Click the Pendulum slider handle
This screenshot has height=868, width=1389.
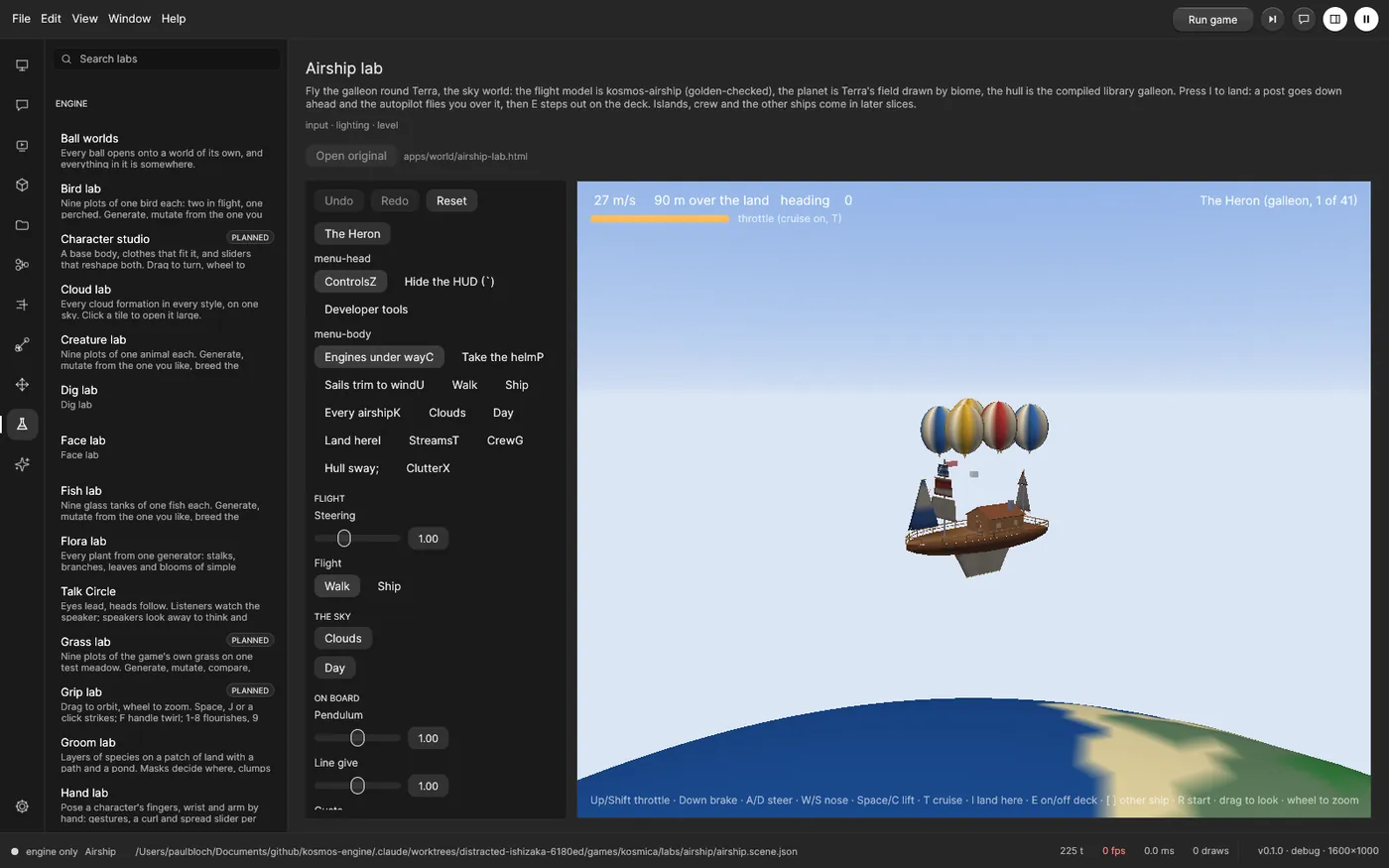click(x=357, y=738)
